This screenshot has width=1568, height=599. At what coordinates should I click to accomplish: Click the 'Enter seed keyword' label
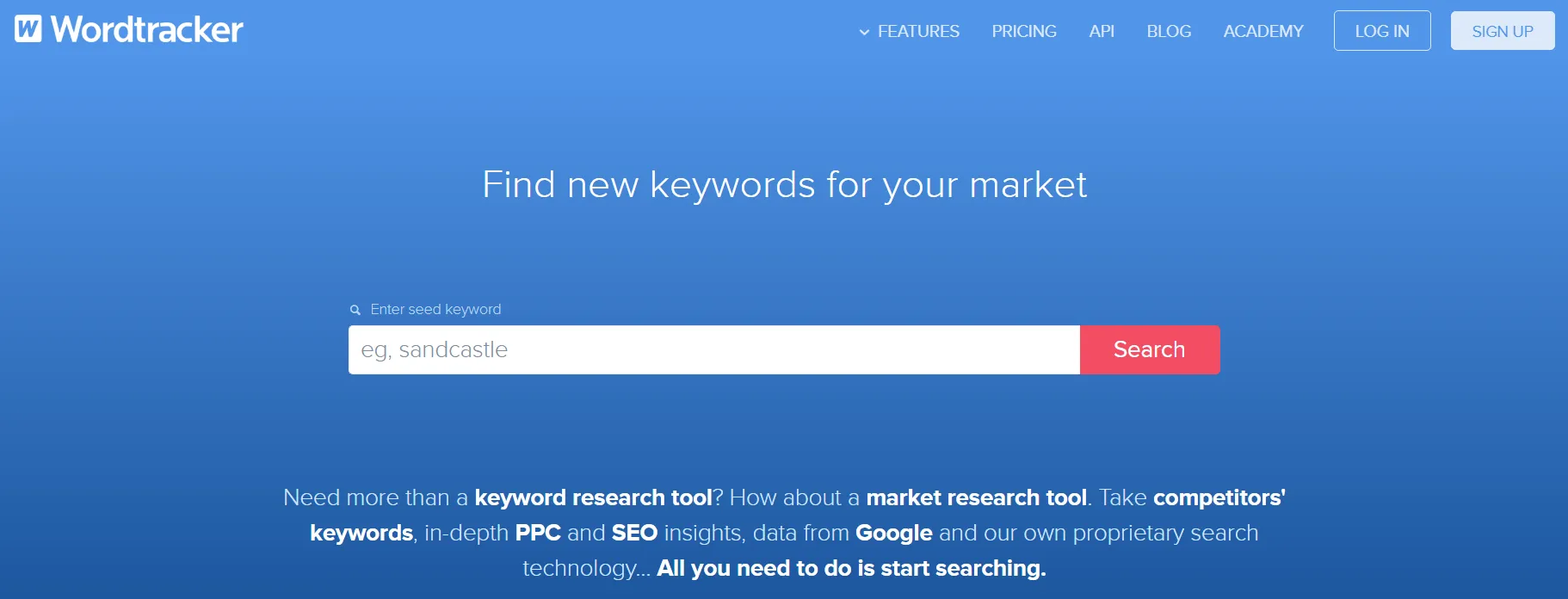pyautogui.click(x=435, y=310)
